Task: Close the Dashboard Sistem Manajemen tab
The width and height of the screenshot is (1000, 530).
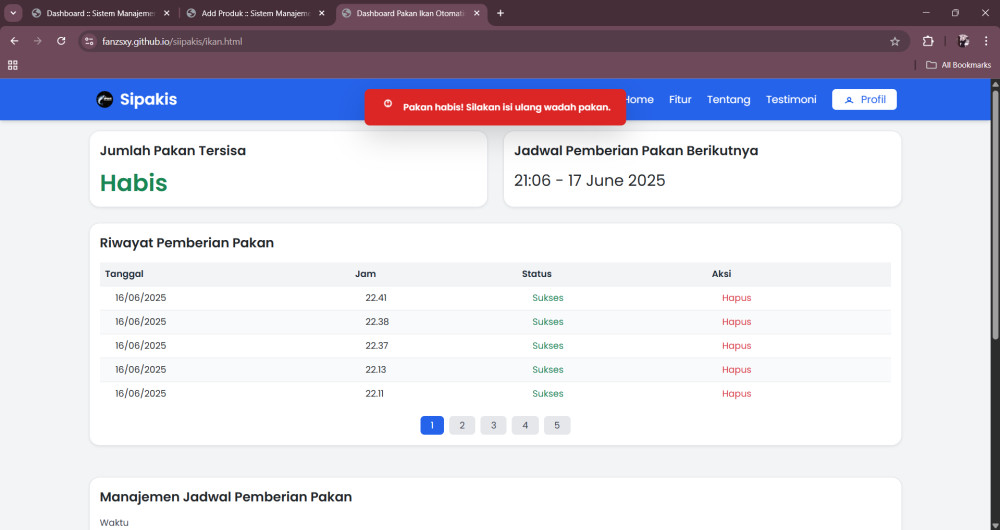Action: [x=166, y=13]
